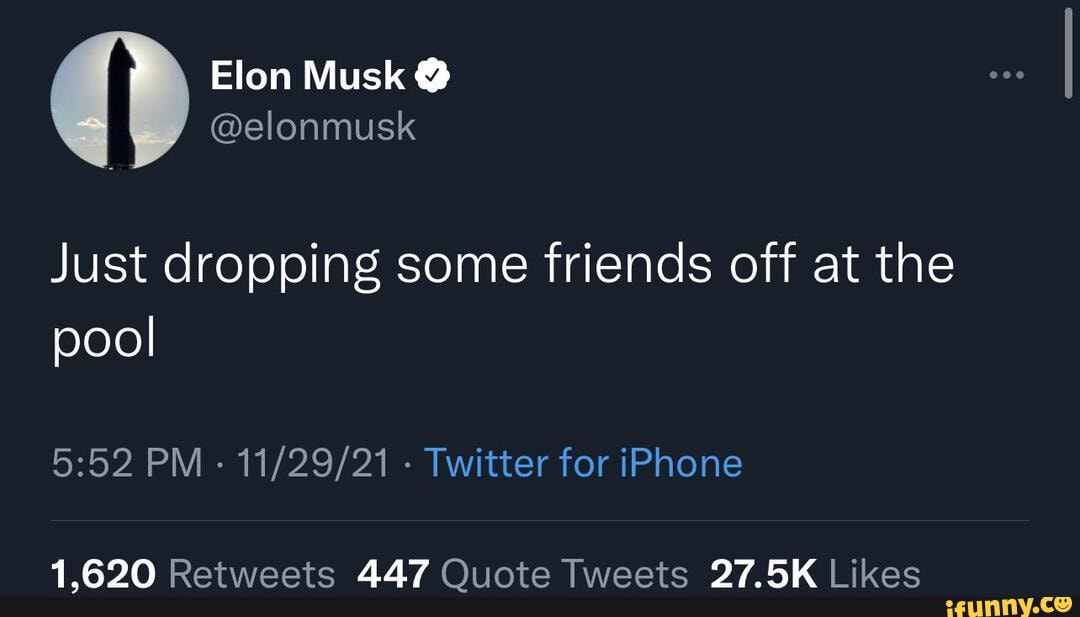1080x617 pixels.
Task: Click the Starship rocket avatar image
Action: click(x=122, y=99)
